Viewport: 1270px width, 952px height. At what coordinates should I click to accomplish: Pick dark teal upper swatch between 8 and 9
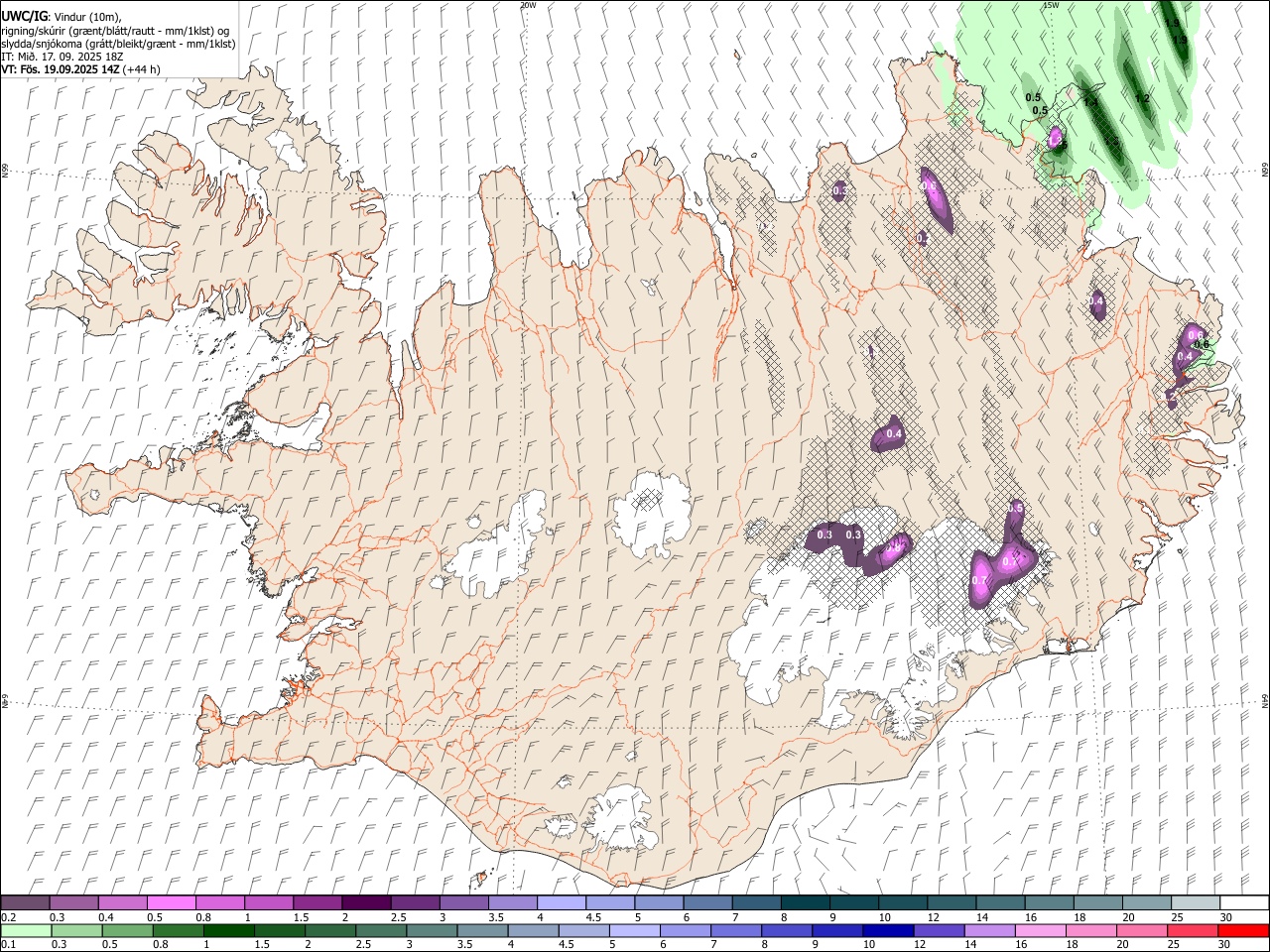coord(806,903)
